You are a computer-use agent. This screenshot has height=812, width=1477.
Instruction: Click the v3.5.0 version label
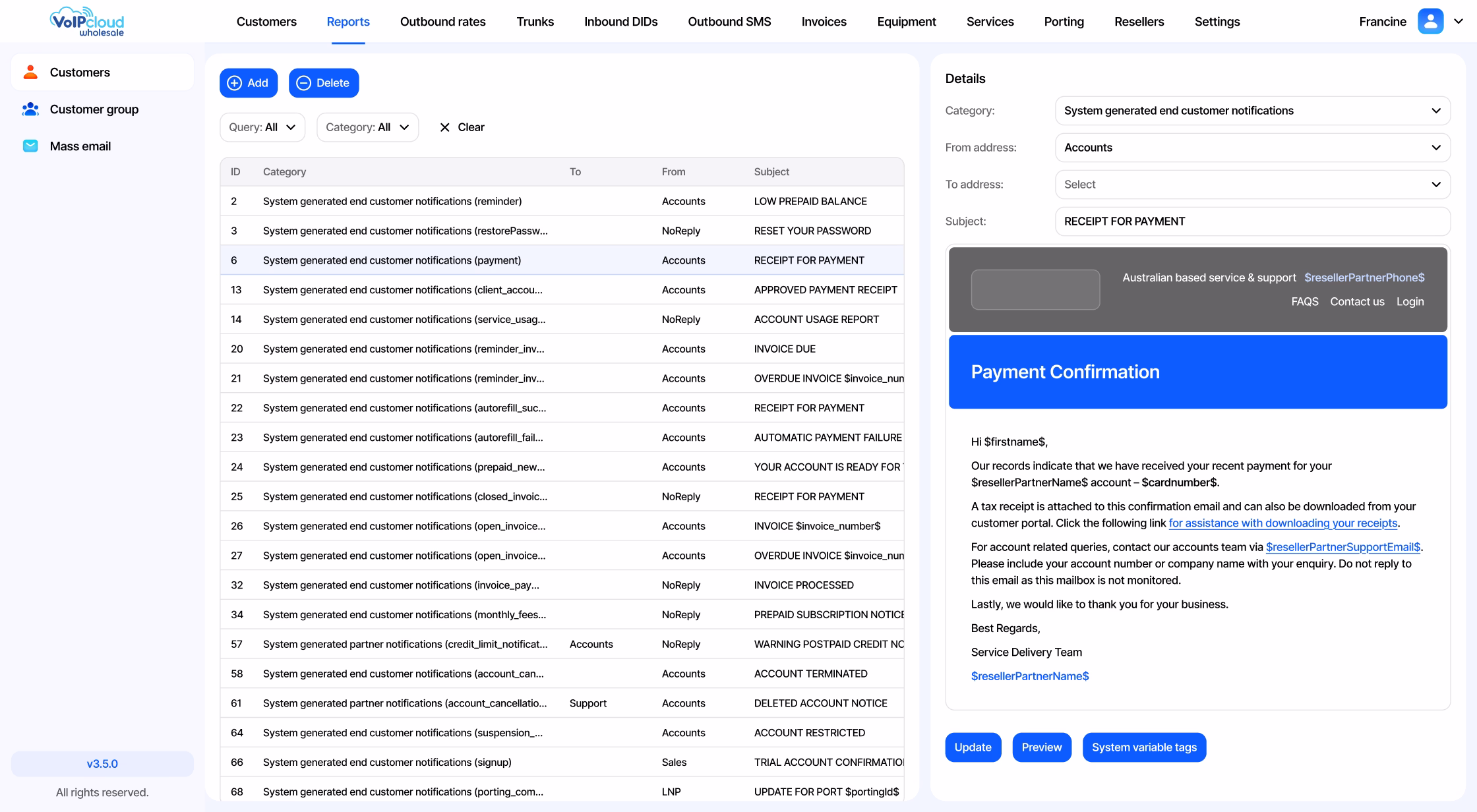tap(102, 764)
